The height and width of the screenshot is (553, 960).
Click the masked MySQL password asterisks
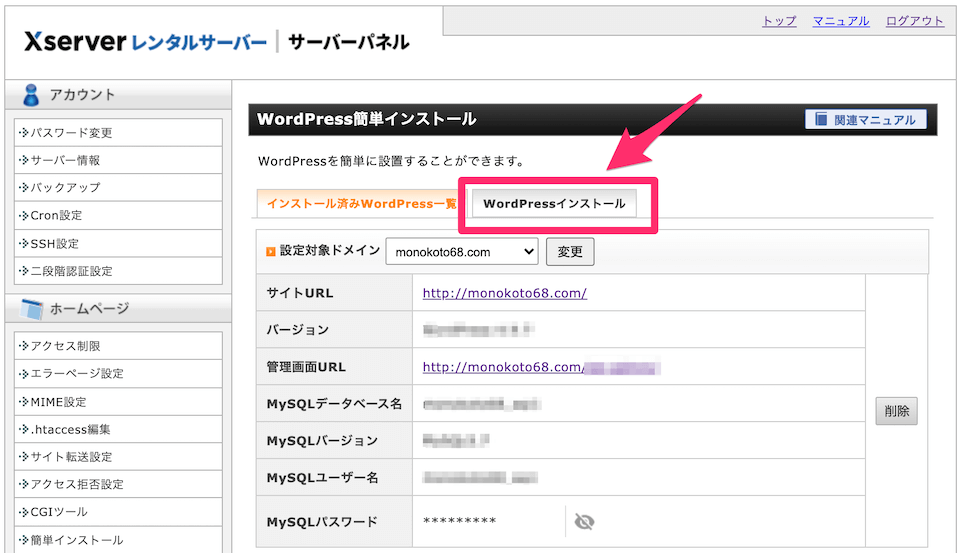[459, 521]
